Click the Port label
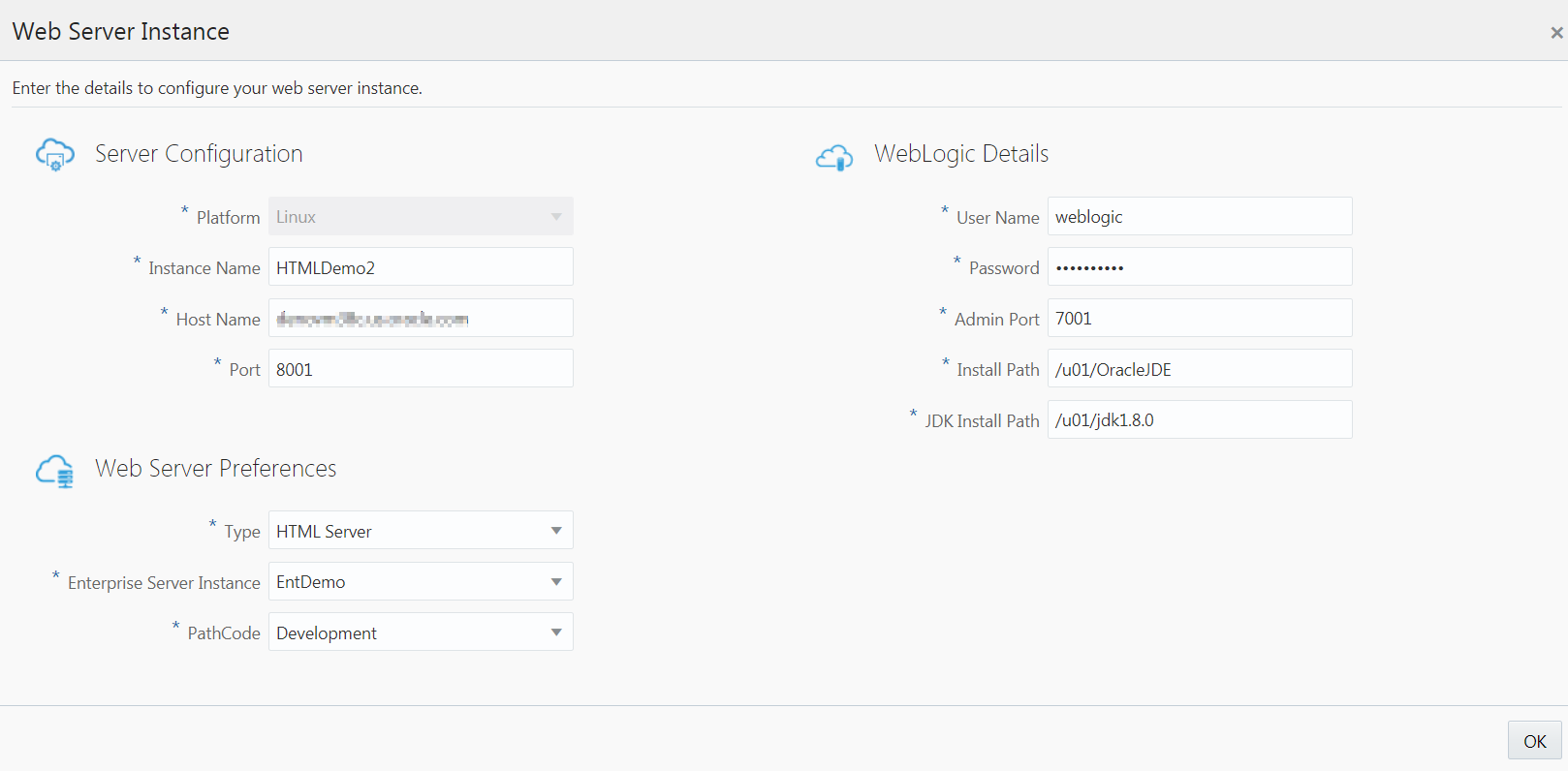1568x771 pixels. (x=245, y=370)
